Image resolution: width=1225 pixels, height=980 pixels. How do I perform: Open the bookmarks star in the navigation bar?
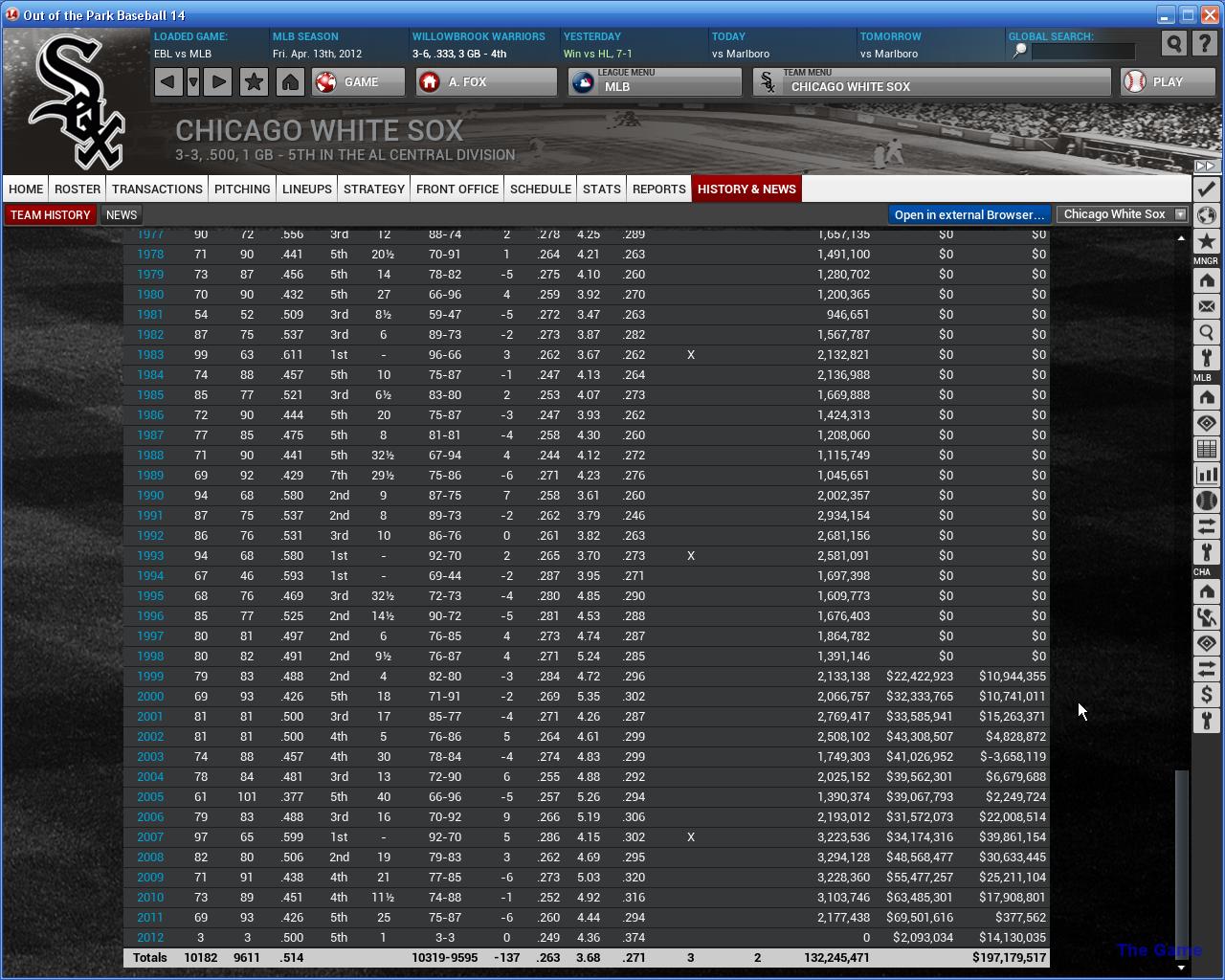tap(254, 81)
